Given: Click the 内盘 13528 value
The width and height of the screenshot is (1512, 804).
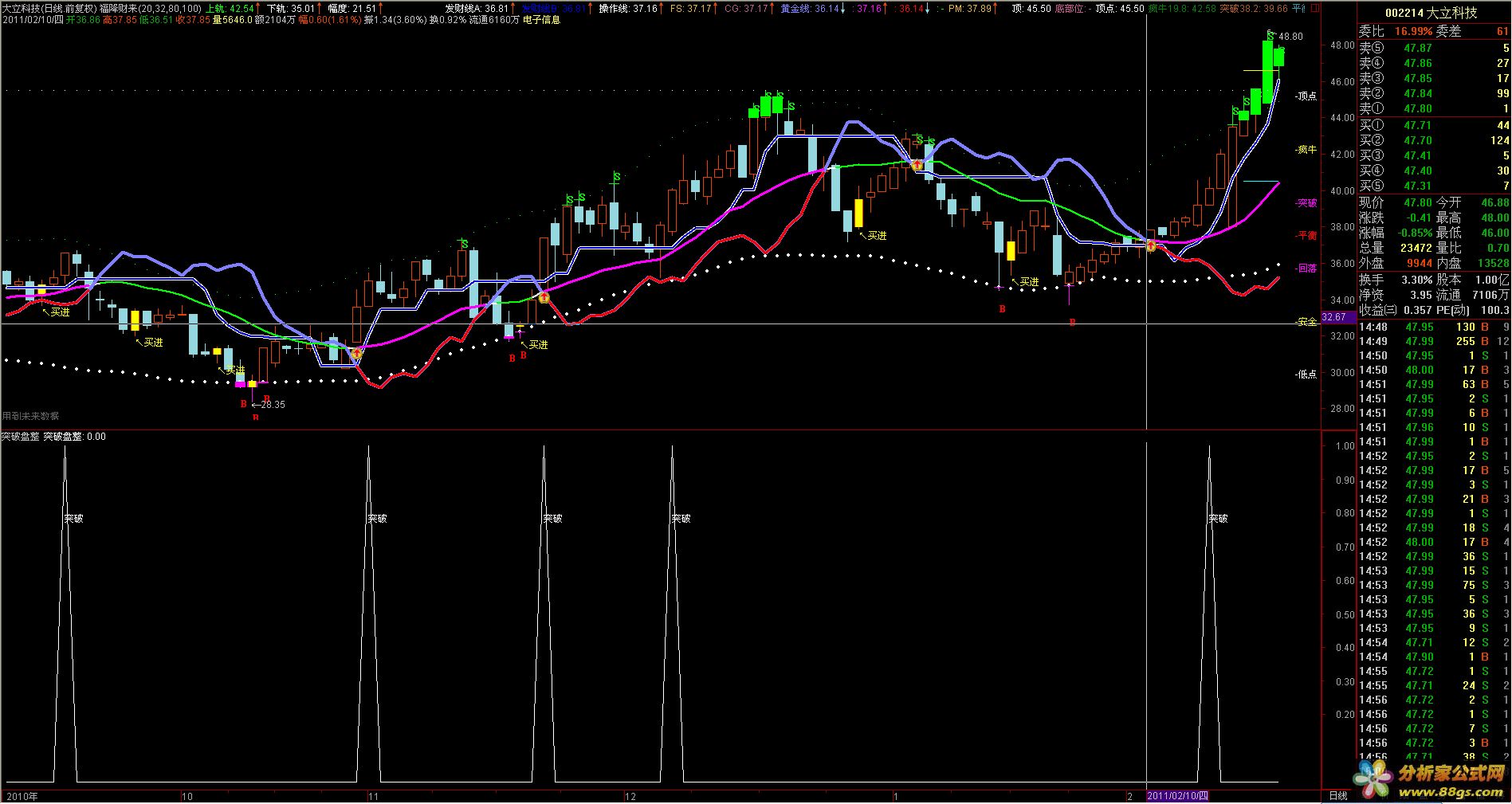Looking at the screenshot, I should pyautogui.click(x=1473, y=263).
